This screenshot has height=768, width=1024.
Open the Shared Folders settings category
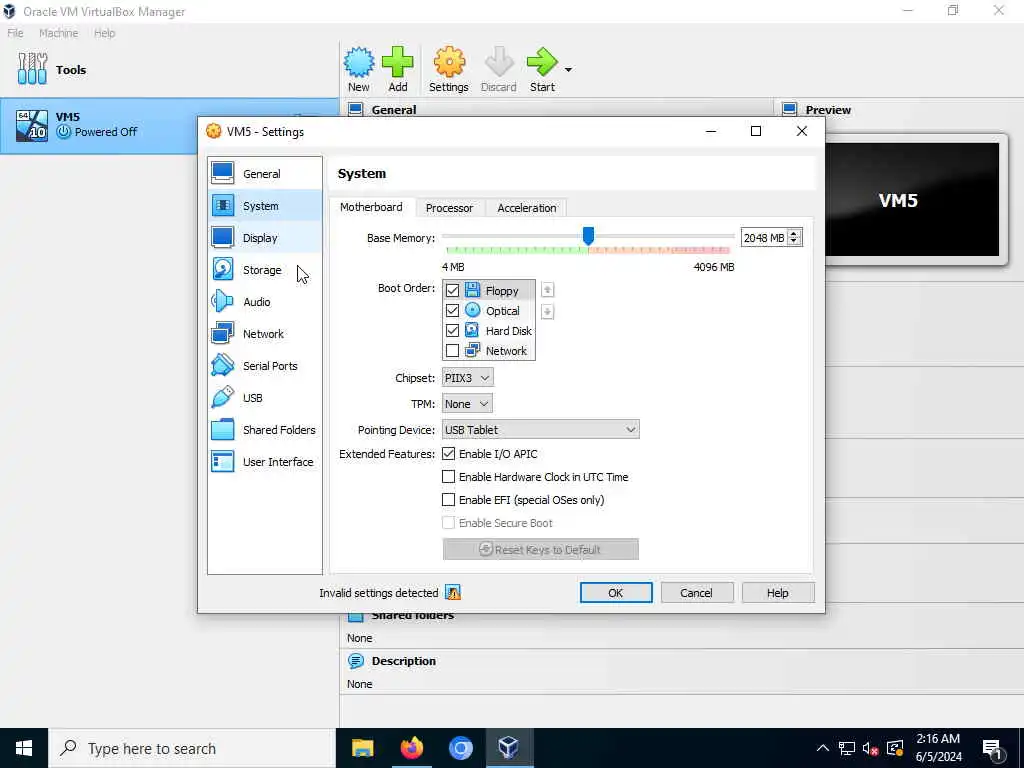264,430
